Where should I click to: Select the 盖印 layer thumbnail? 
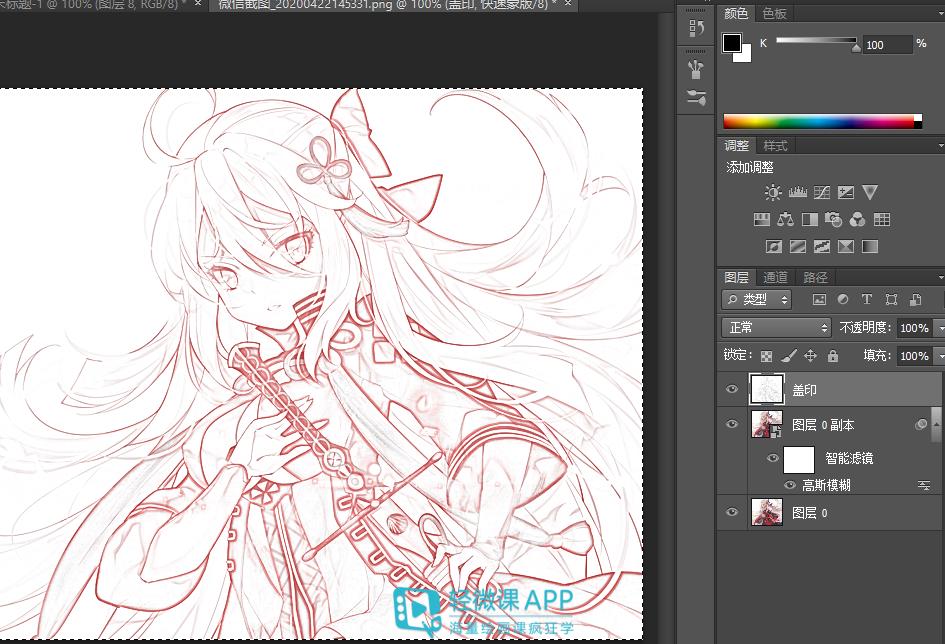pos(767,389)
